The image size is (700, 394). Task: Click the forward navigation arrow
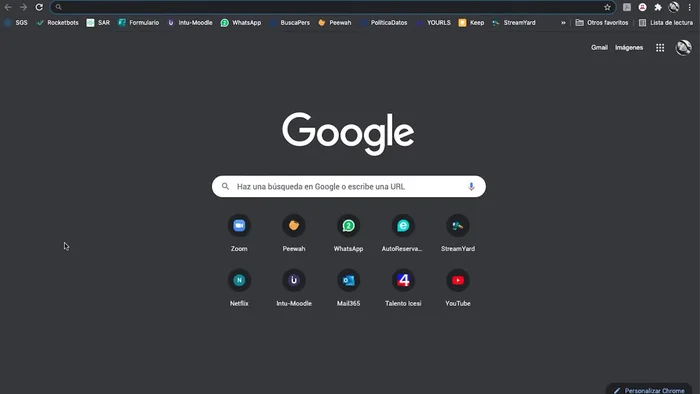click(x=23, y=7)
